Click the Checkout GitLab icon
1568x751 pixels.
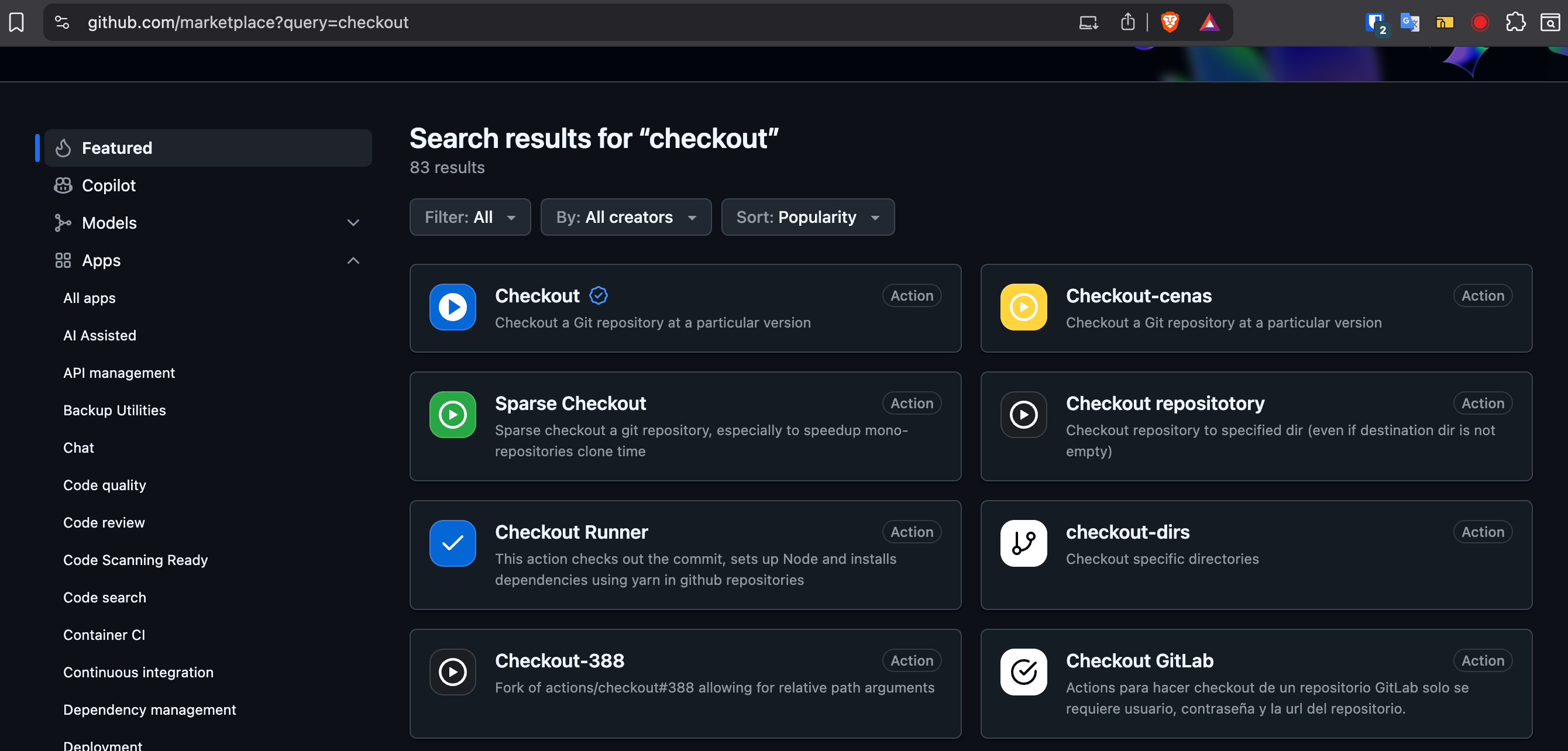[1023, 671]
